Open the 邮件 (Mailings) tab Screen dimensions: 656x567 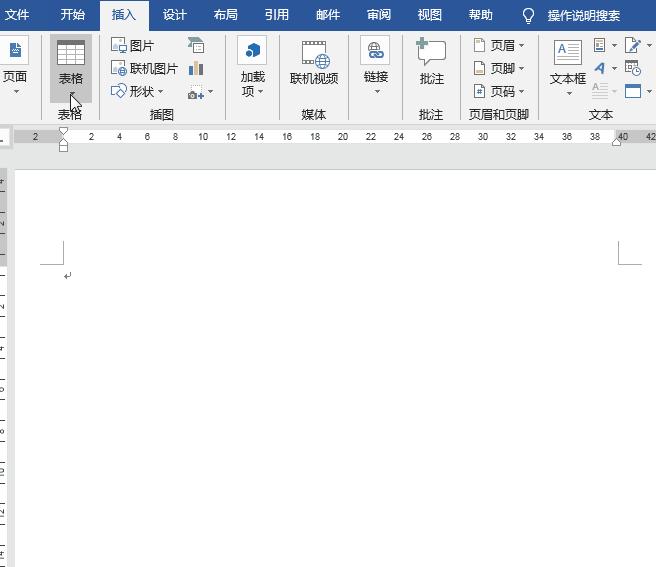[328, 15]
